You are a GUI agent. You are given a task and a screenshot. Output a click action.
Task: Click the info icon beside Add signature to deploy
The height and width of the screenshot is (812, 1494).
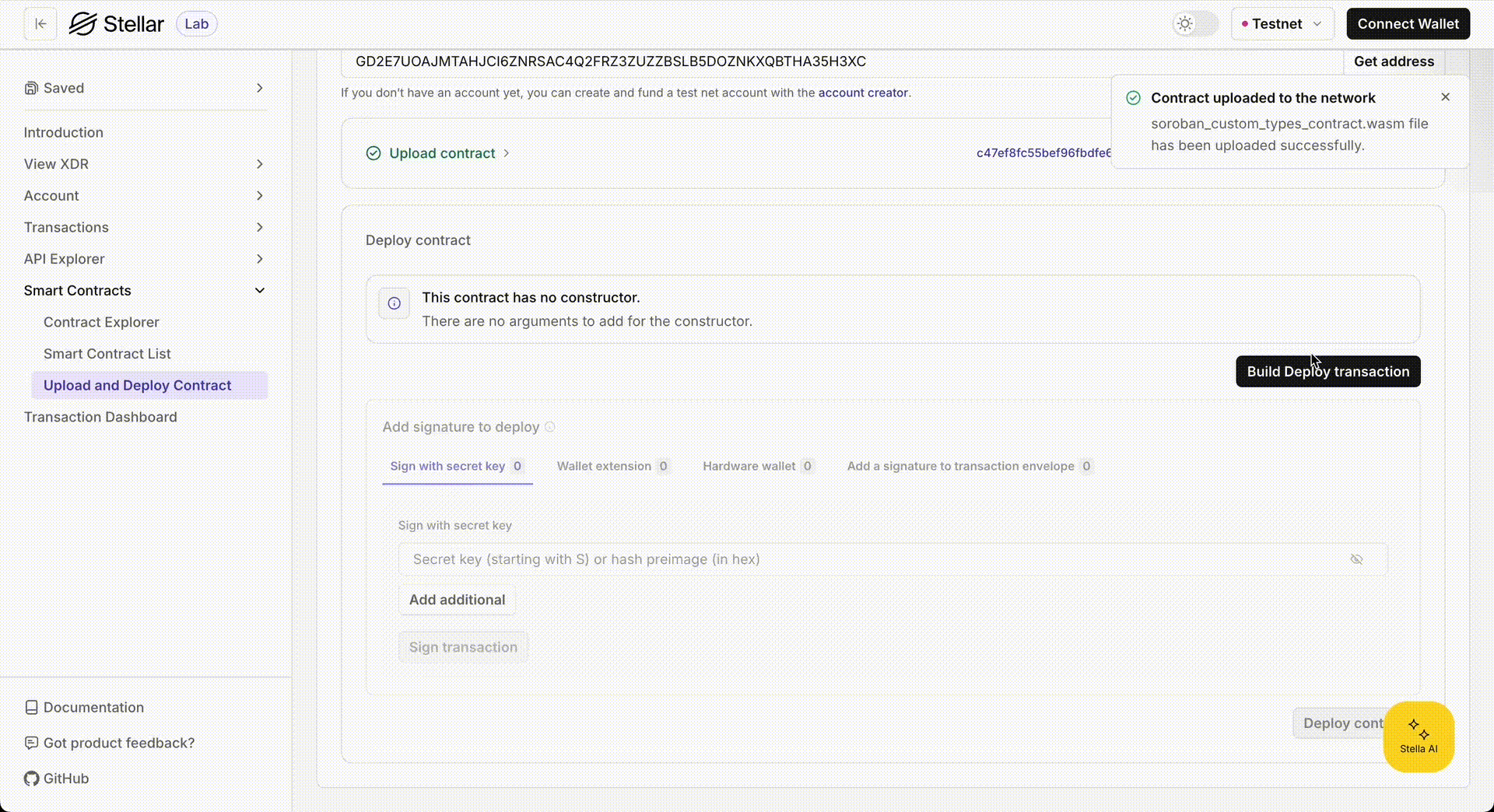coord(550,427)
